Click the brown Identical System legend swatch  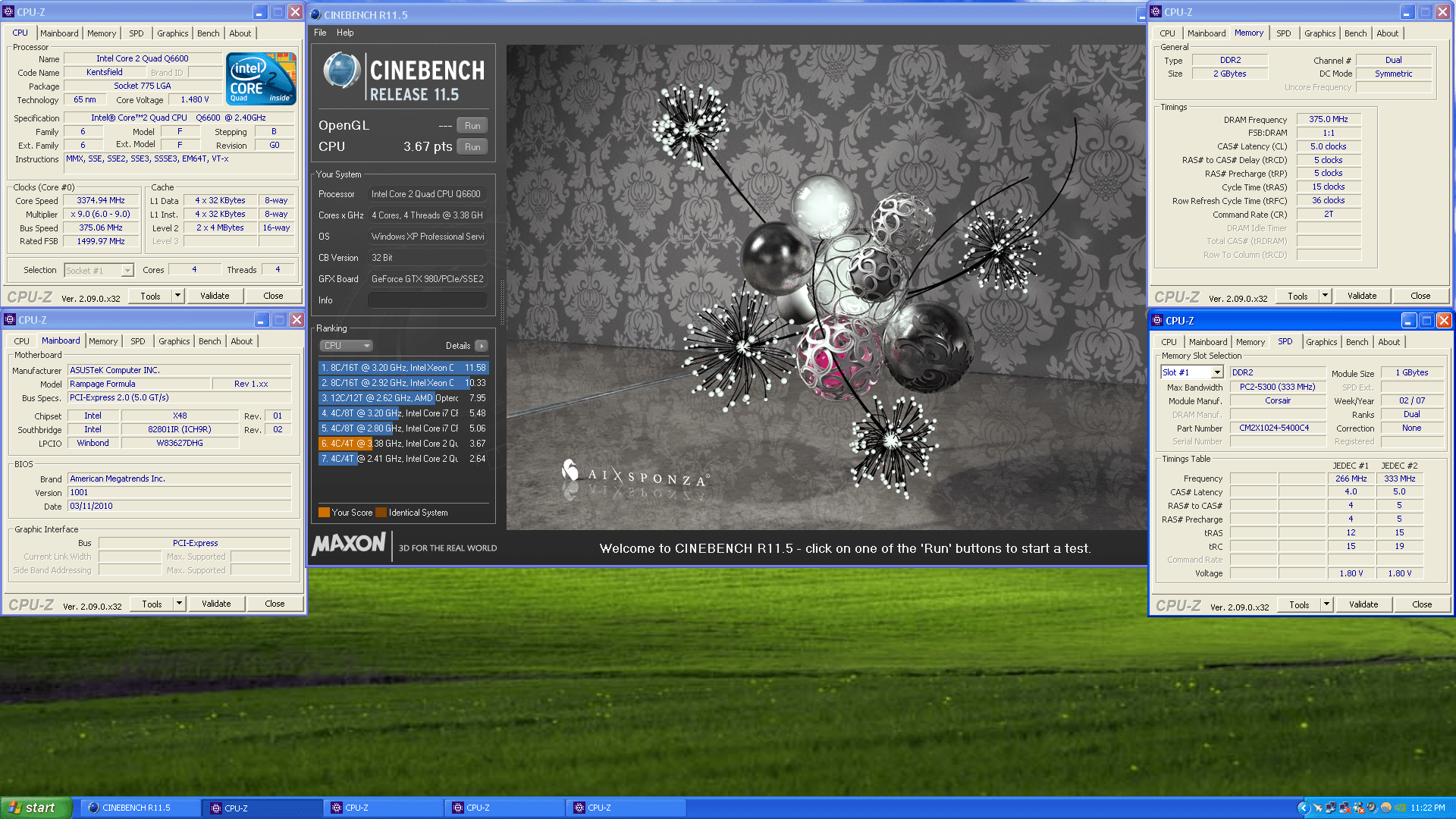(381, 513)
